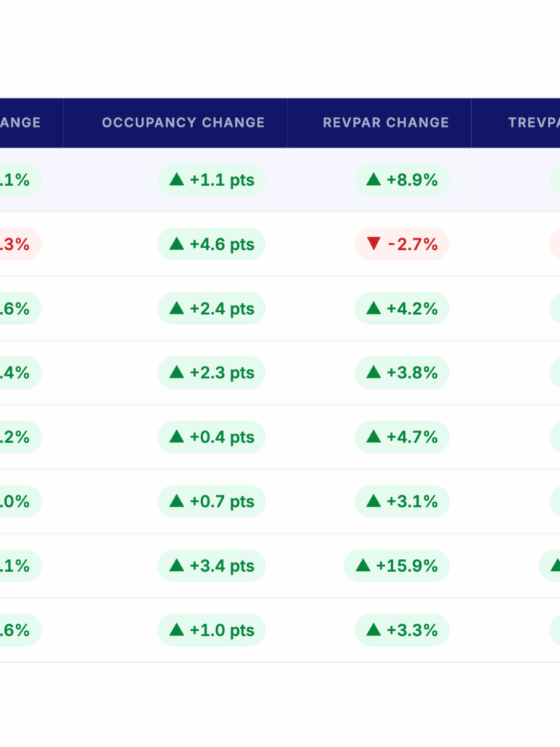Click the up arrow beside +0.7 pts
Viewport: 560px width, 747px height.
[177, 500]
